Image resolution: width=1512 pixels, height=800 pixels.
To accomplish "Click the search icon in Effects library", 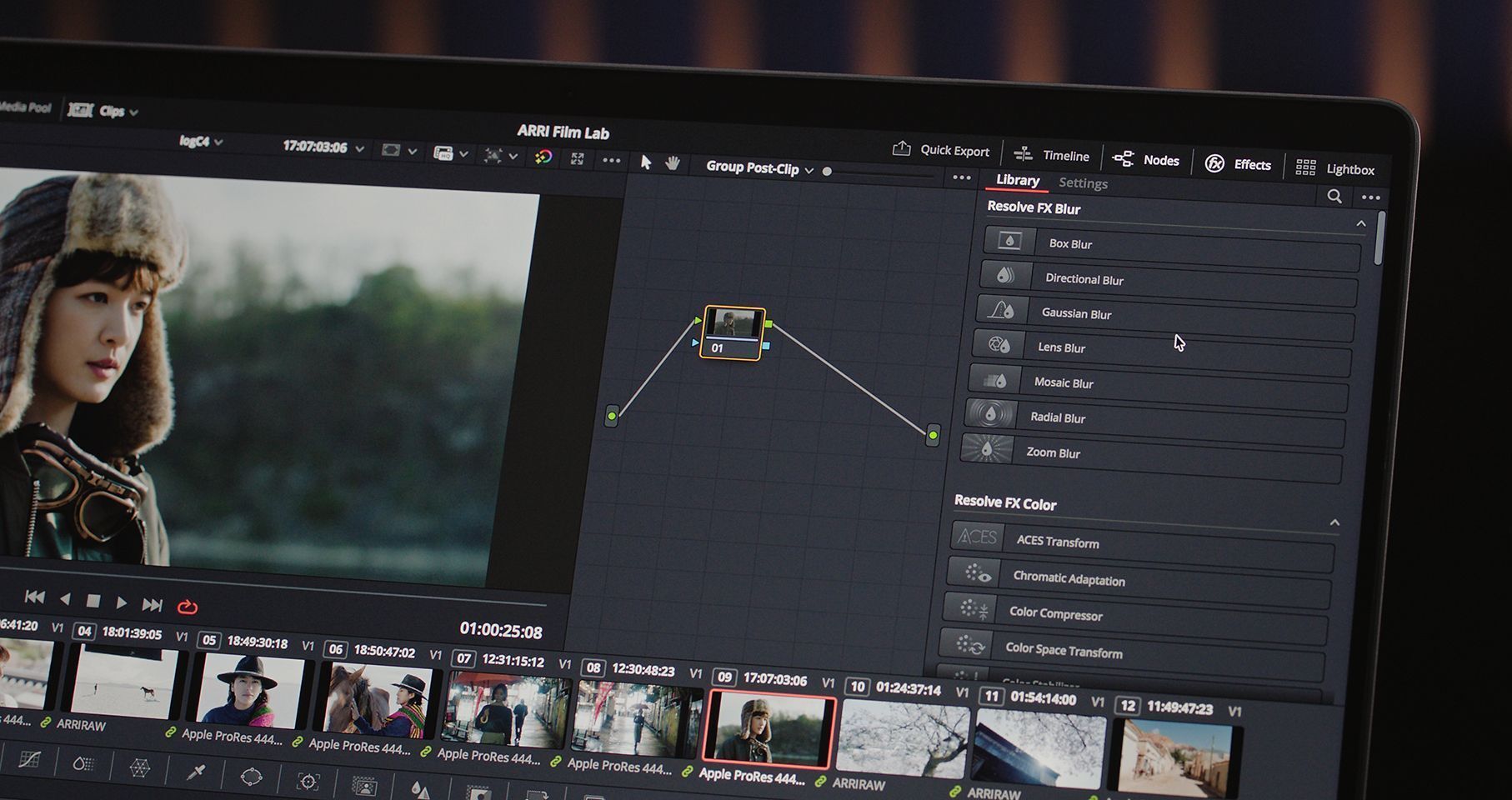I will point(1334,196).
